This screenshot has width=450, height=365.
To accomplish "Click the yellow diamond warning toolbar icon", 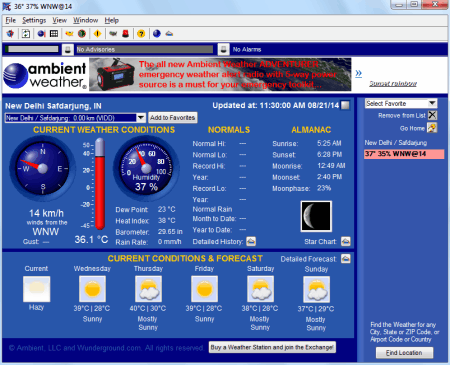I will pyautogui.click(x=97, y=33).
